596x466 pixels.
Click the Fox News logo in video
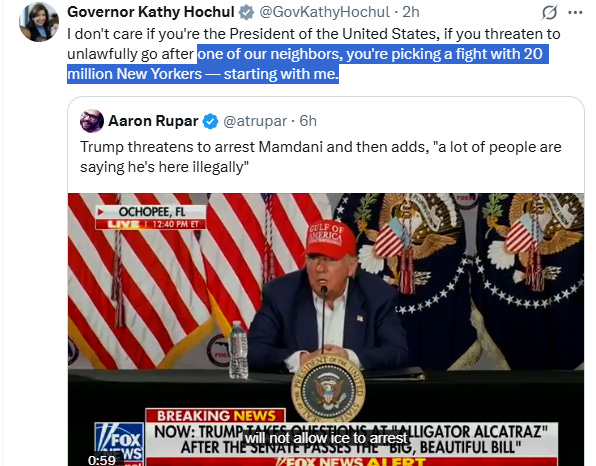pyautogui.click(x=119, y=442)
